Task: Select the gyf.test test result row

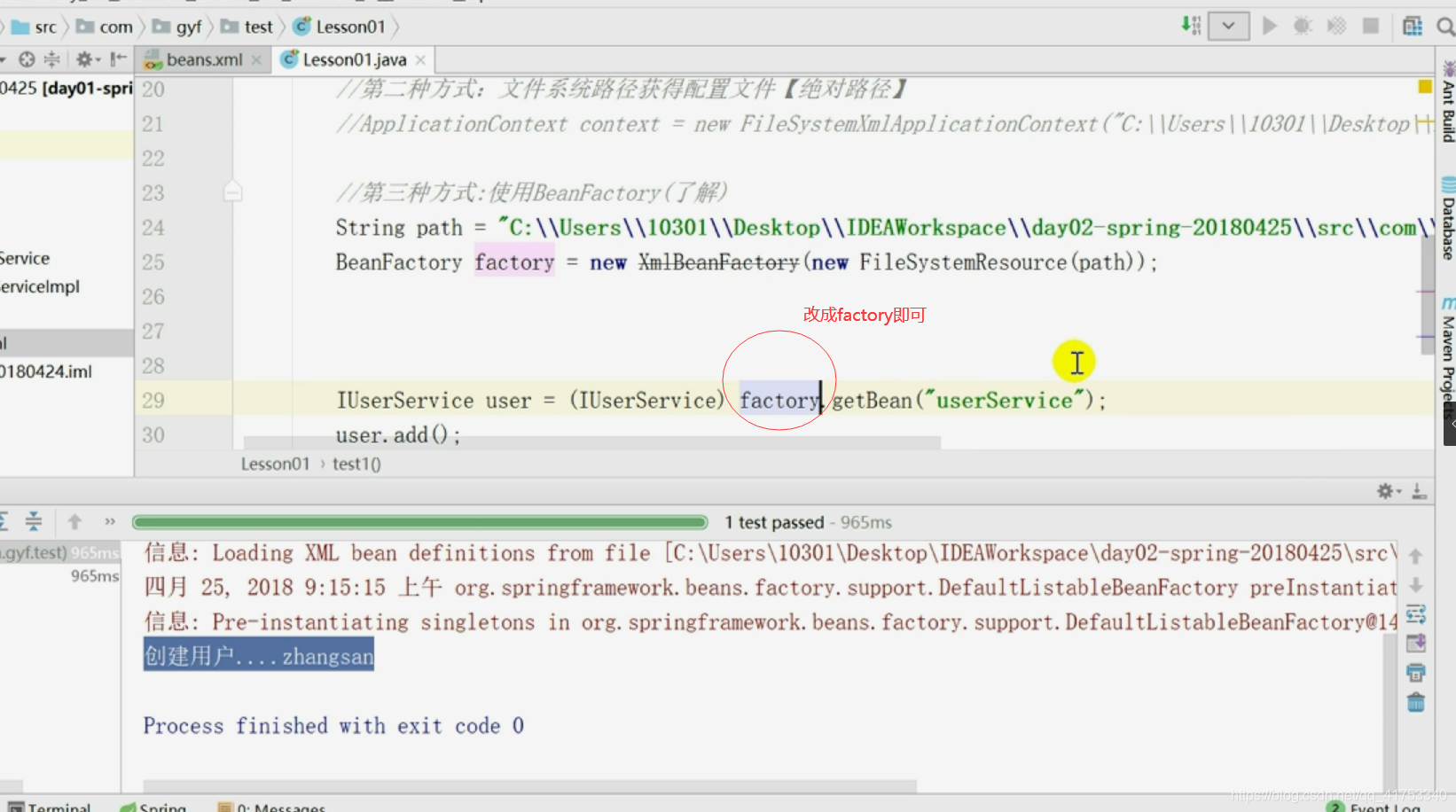Action: (x=59, y=552)
